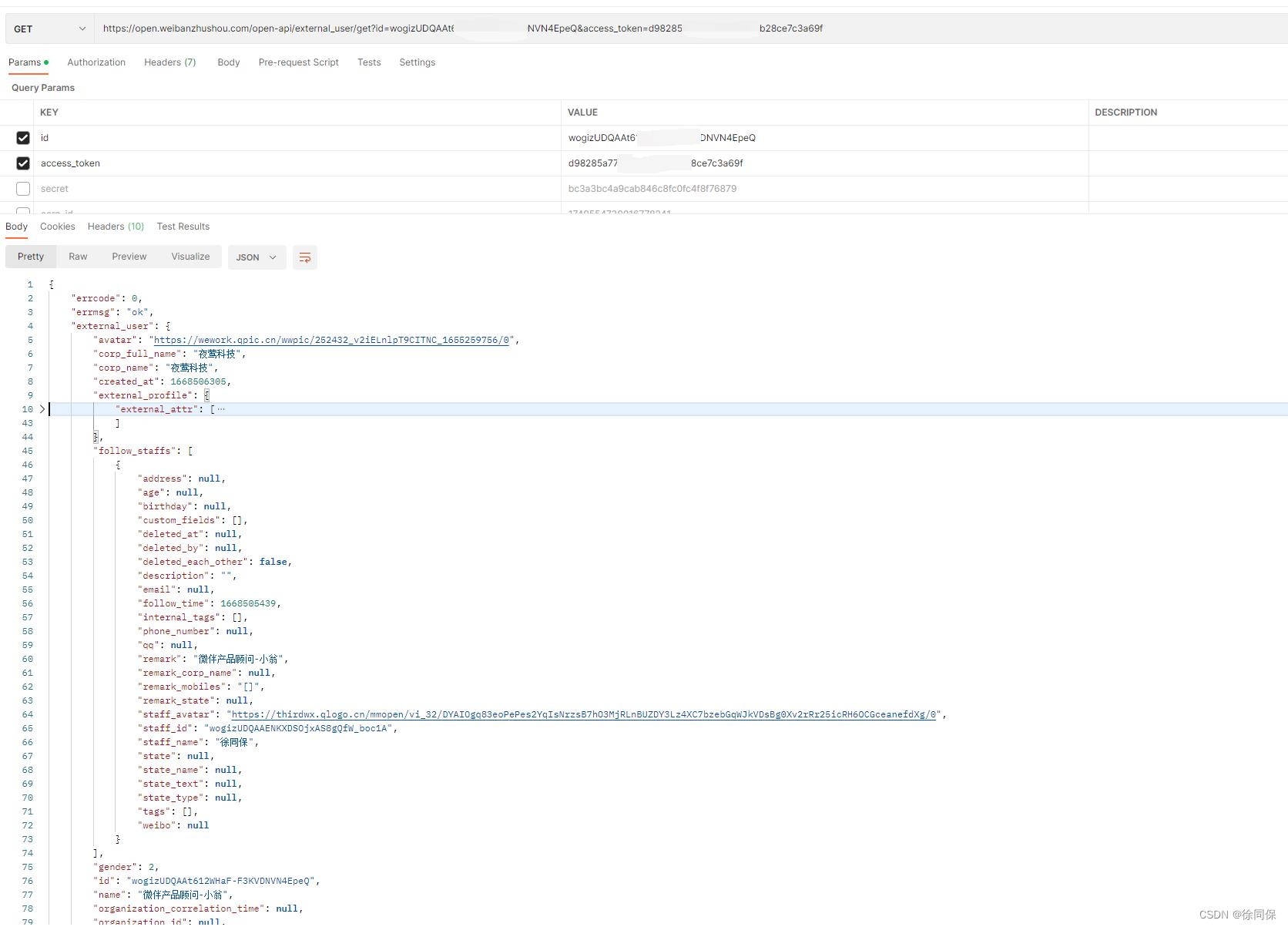Open the response Cookies tab
Image resolution: width=1288 pixels, height=927 pixels.
point(58,227)
